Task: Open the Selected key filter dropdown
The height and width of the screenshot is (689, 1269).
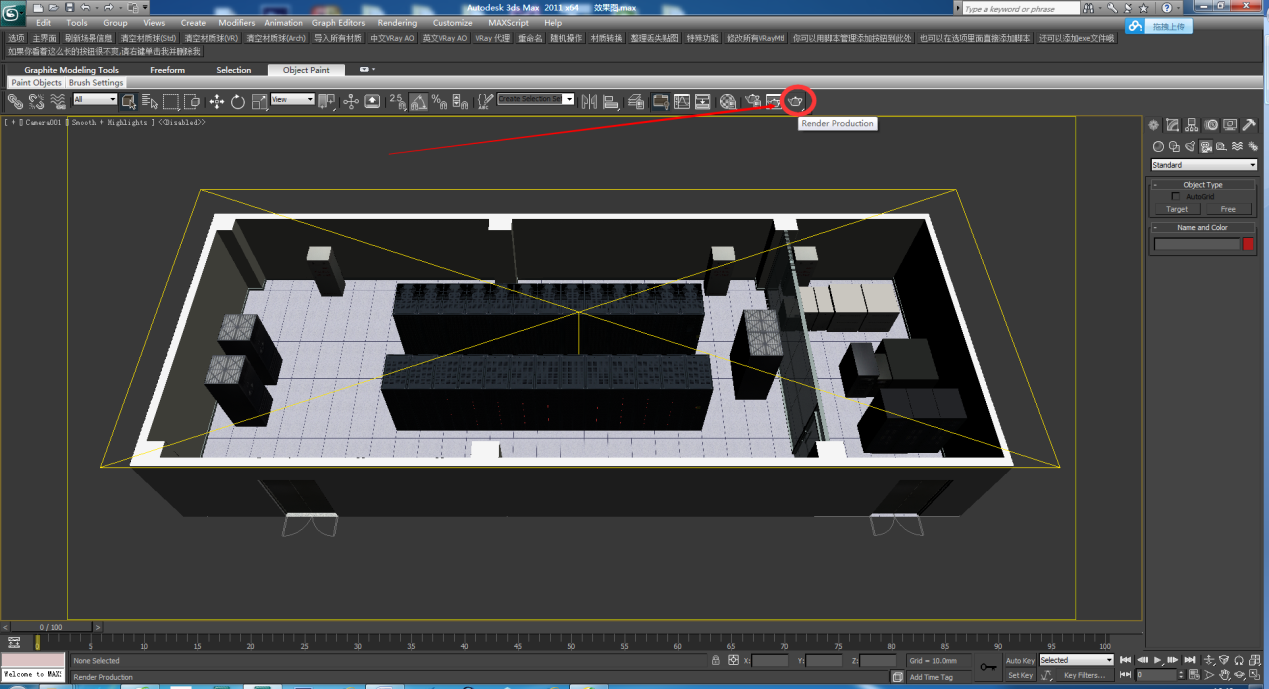Action: [x=1076, y=660]
